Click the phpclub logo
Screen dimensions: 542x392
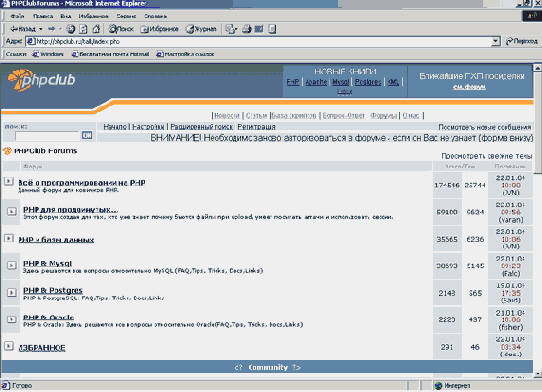pos(41,80)
